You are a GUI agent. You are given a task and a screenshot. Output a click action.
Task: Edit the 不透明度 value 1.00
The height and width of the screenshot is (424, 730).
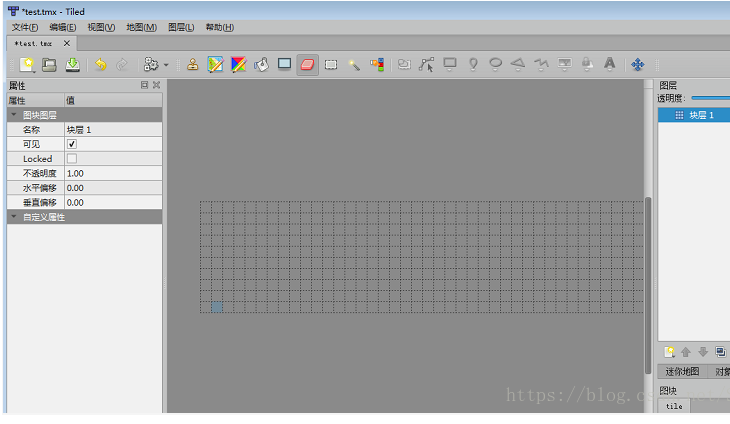pos(113,174)
